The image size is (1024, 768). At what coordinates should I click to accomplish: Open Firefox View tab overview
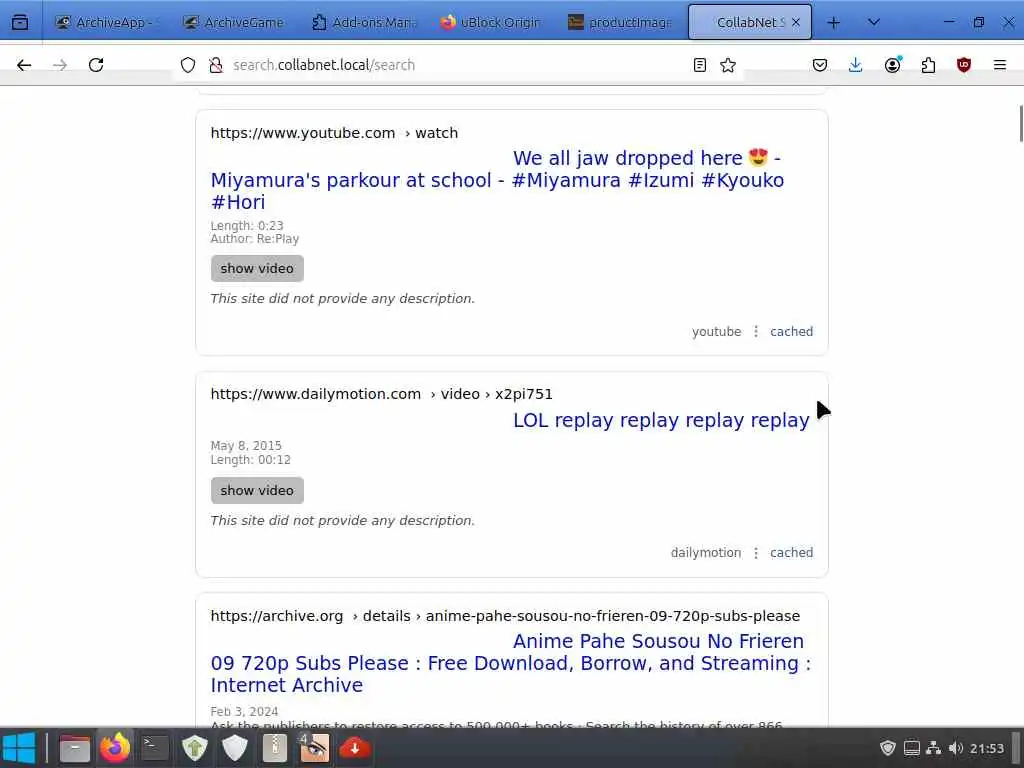(20, 22)
